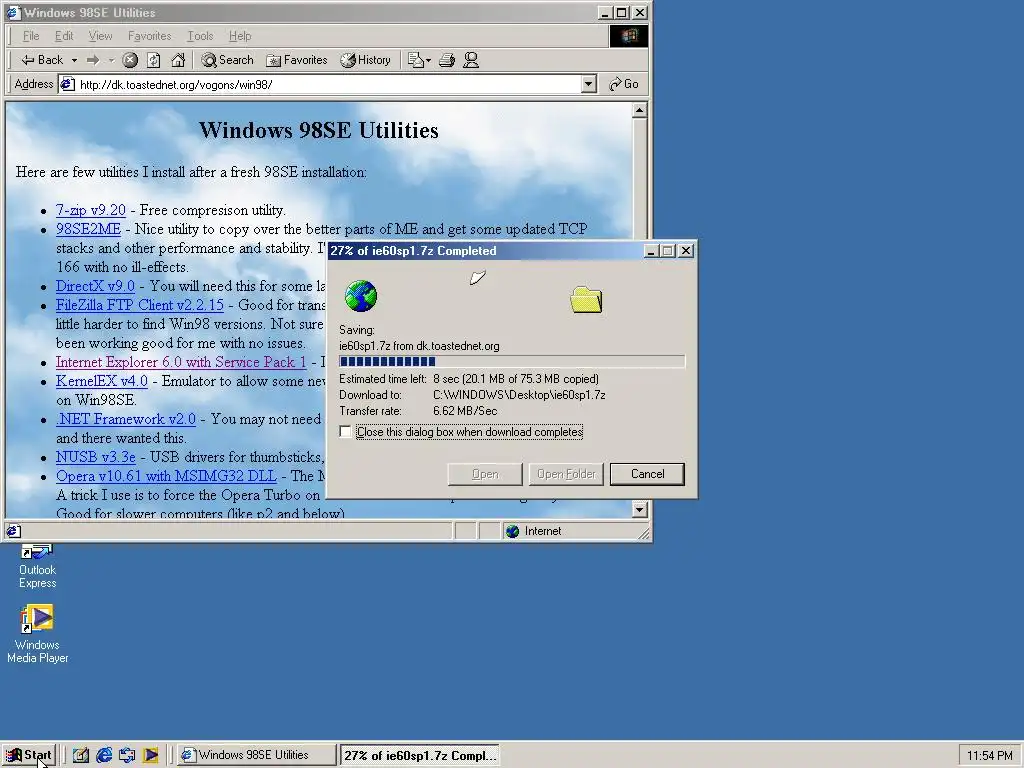1024x768 pixels.
Task: Open the Tools menu
Action: pyautogui.click(x=200, y=36)
